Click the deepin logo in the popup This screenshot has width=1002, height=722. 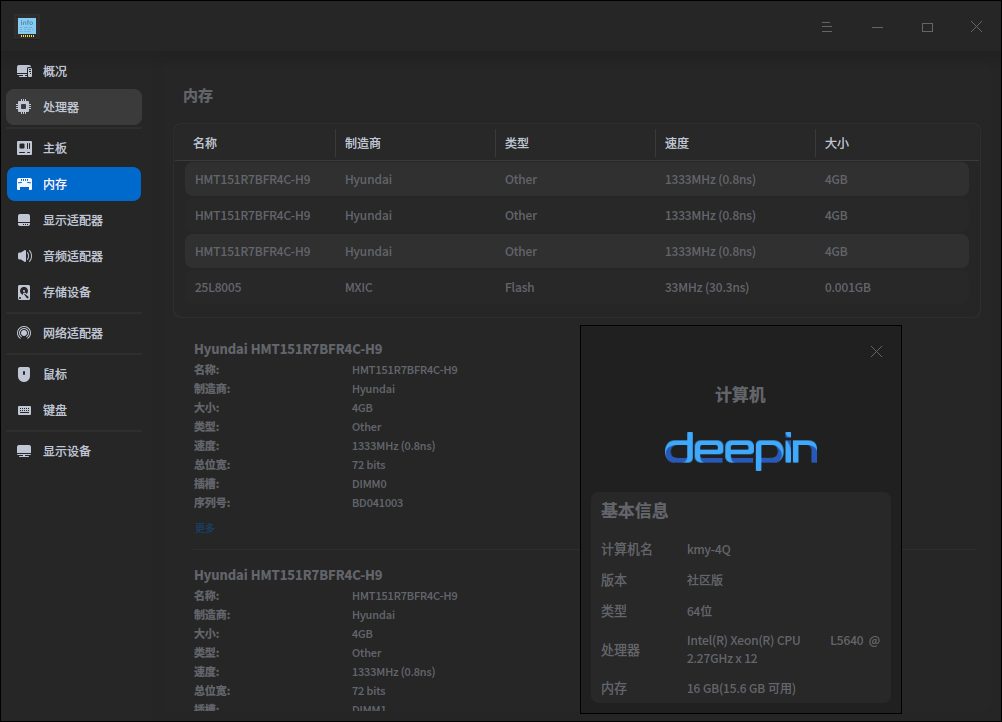(x=741, y=451)
